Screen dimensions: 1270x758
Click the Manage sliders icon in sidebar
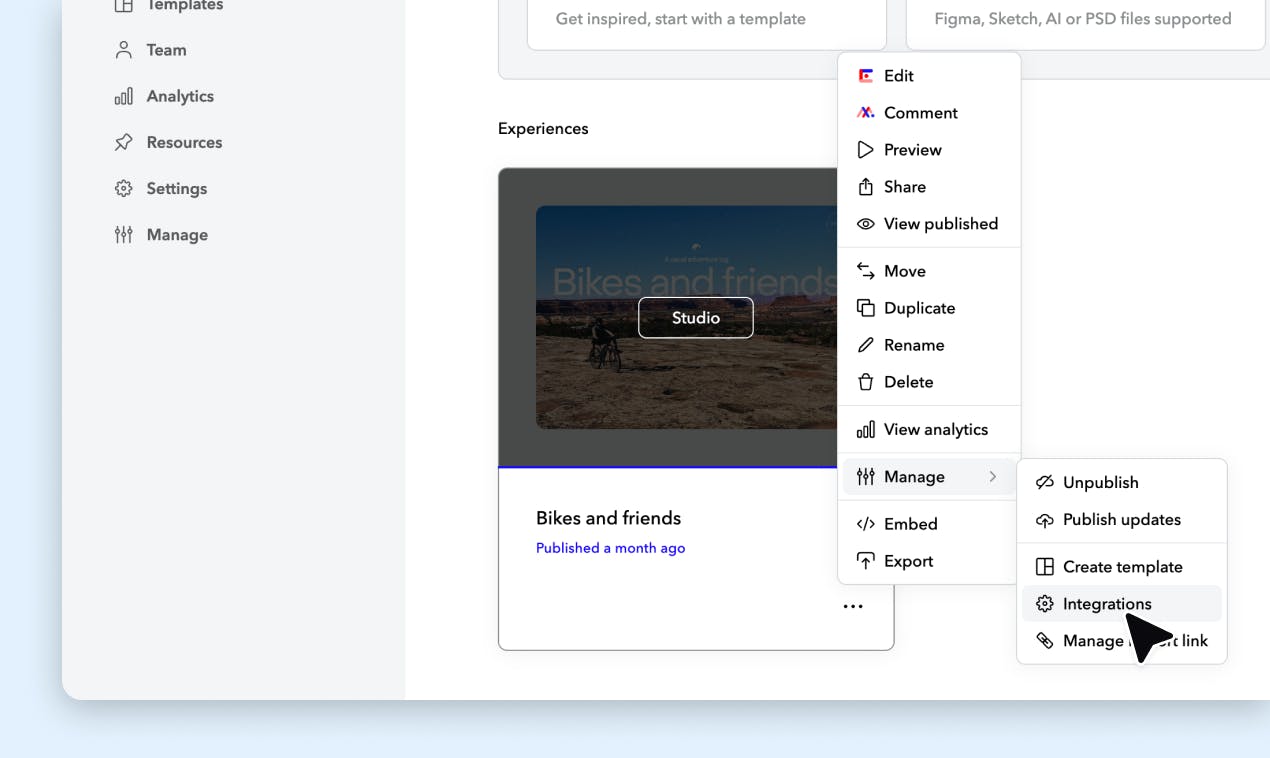(x=124, y=235)
